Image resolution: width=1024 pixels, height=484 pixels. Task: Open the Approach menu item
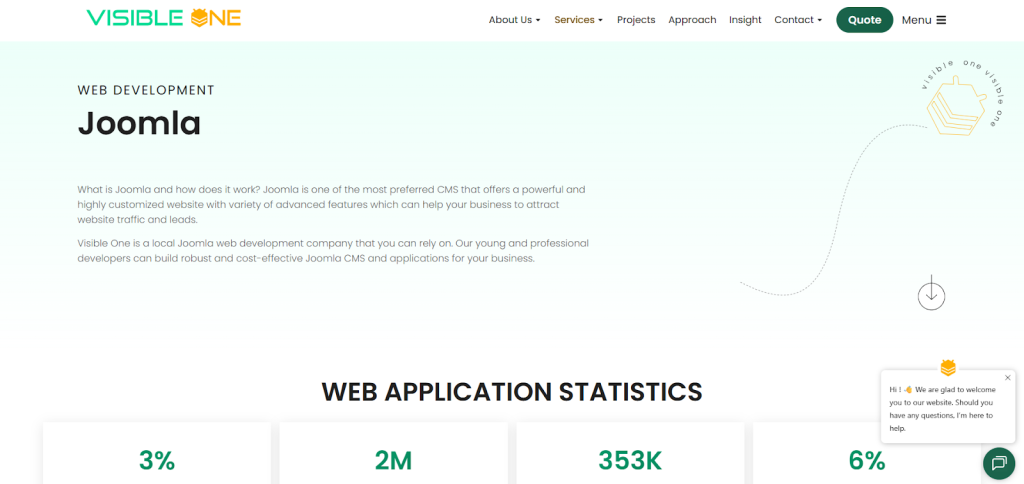[692, 20]
